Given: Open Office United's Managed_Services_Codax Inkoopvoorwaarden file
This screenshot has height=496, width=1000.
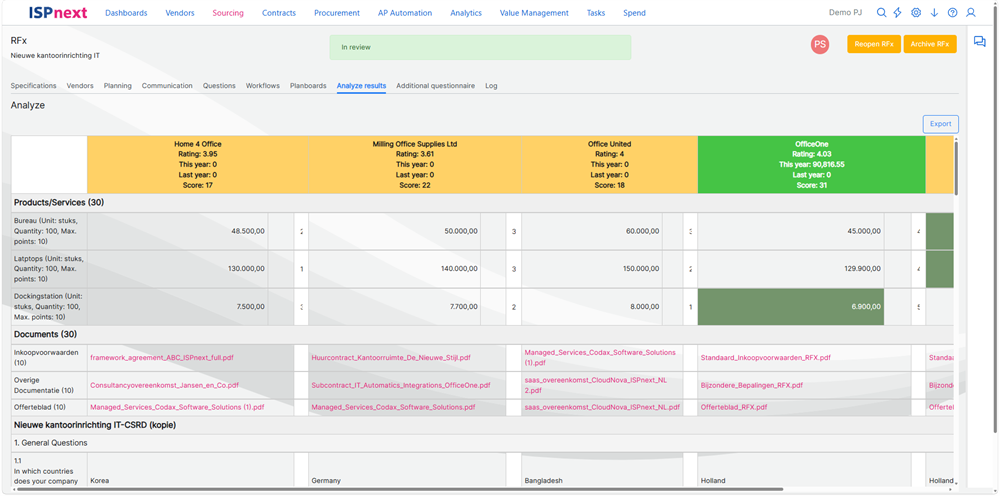Looking at the screenshot, I should [x=599, y=357].
